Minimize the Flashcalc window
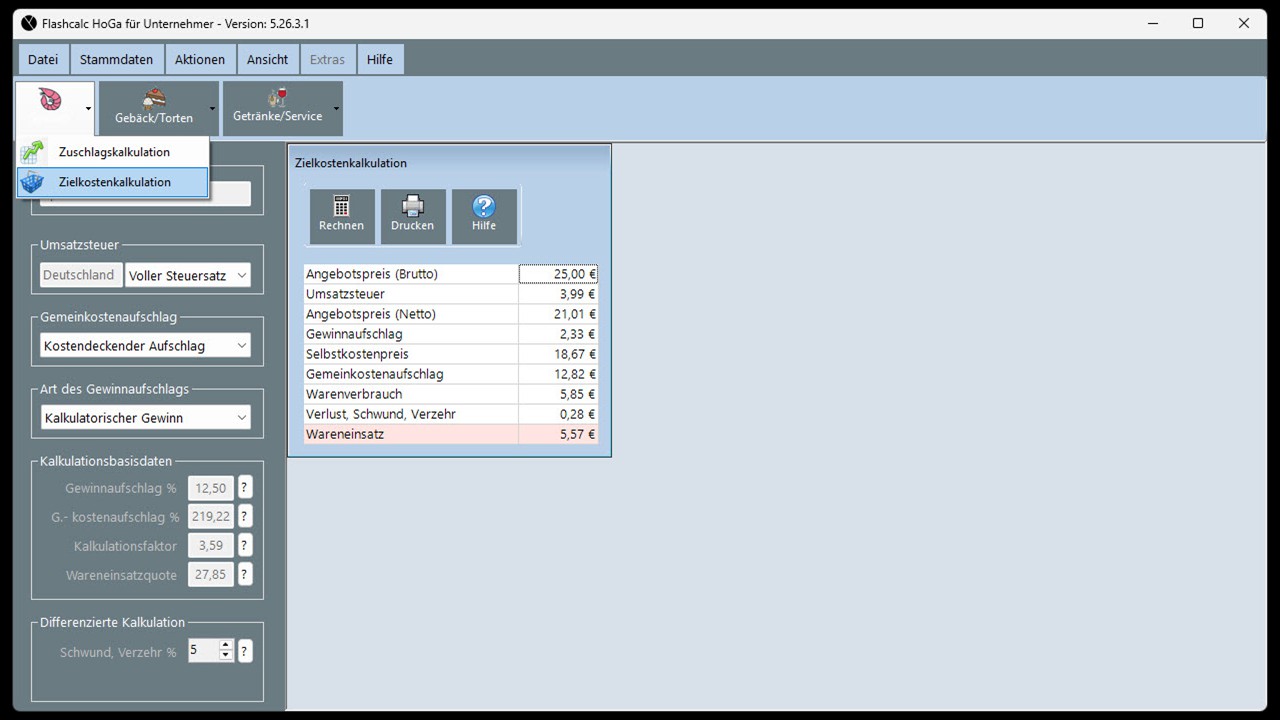Image resolution: width=1280 pixels, height=720 pixels. pos(1152,23)
